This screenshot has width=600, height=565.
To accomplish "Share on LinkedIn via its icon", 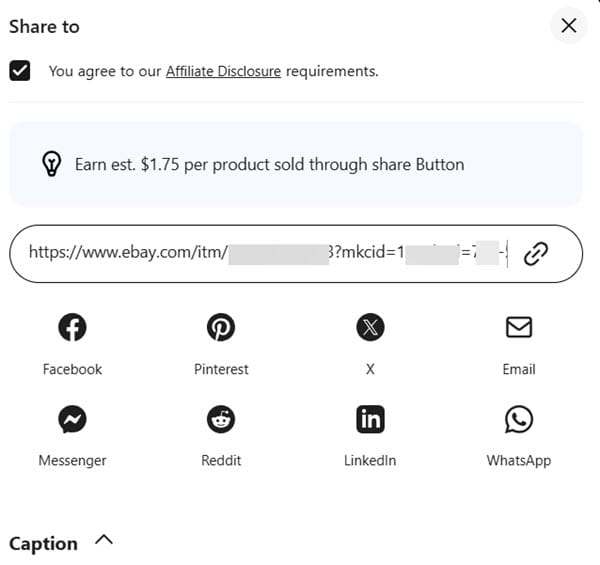I will coord(370,419).
